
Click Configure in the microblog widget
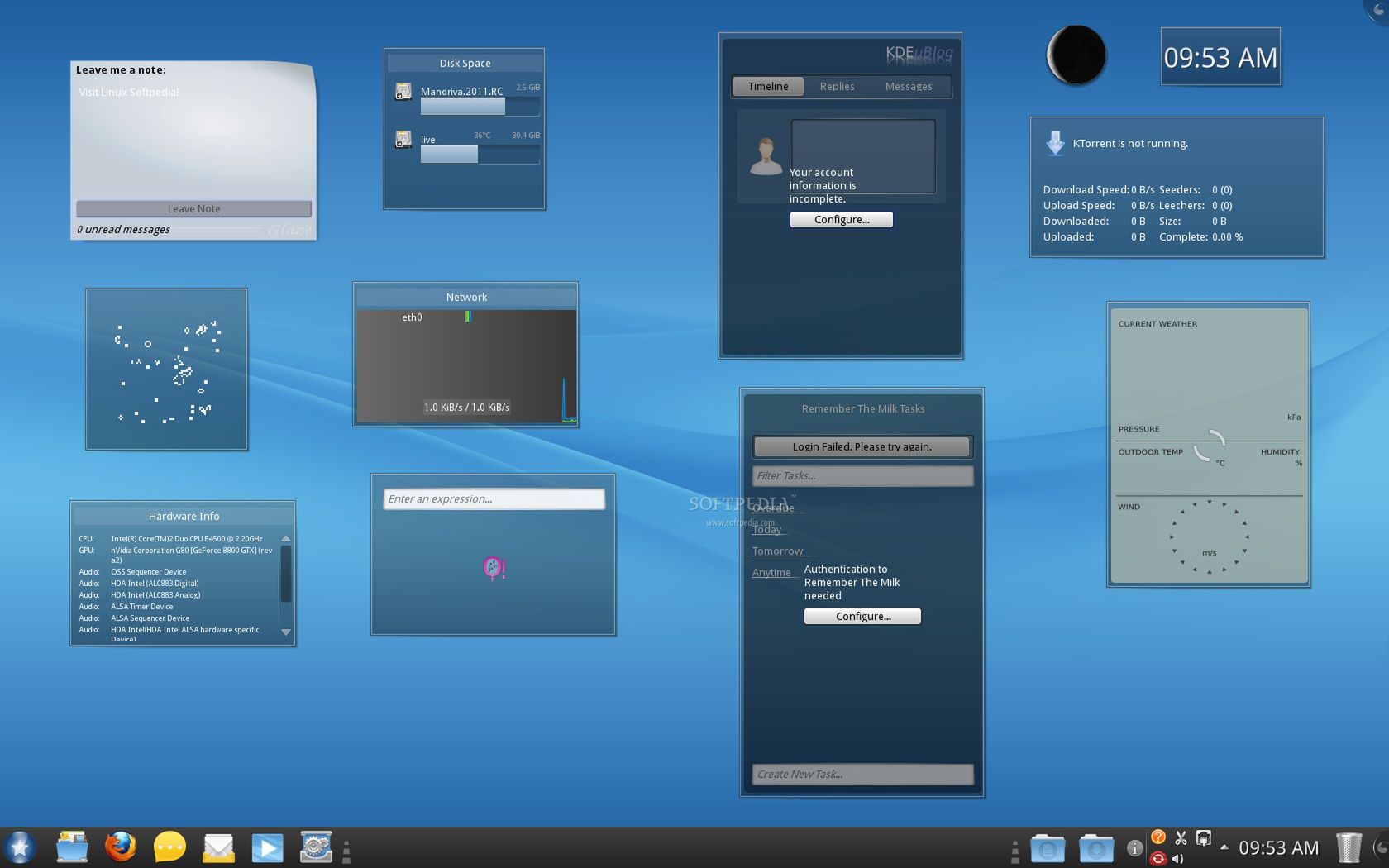tap(841, 220)
